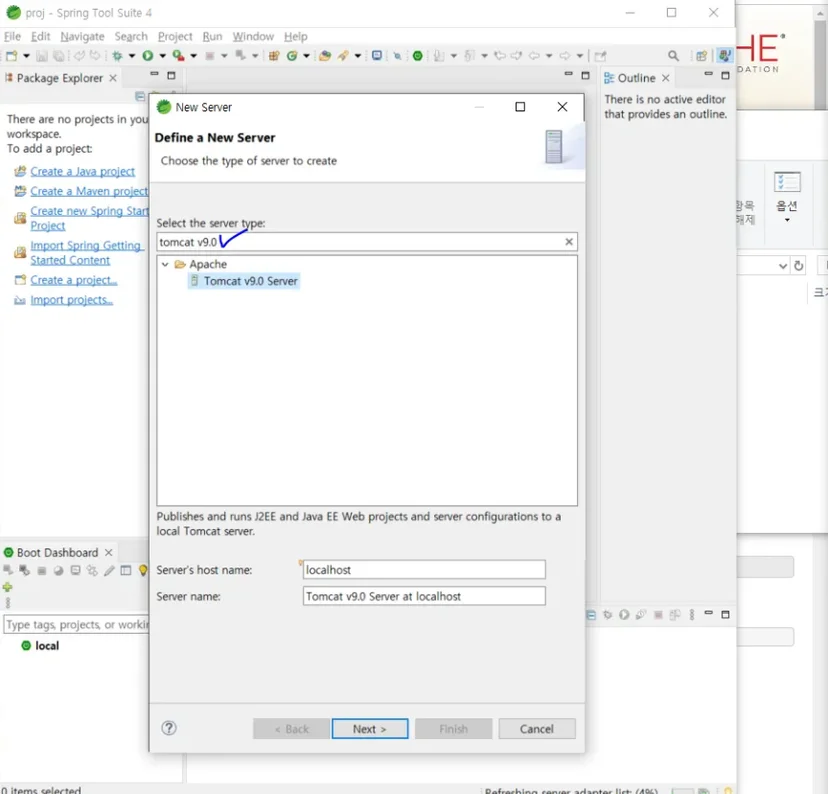Open dropdown next to New Java Class icon
The image size is (828, 794).
click(306, 55)
